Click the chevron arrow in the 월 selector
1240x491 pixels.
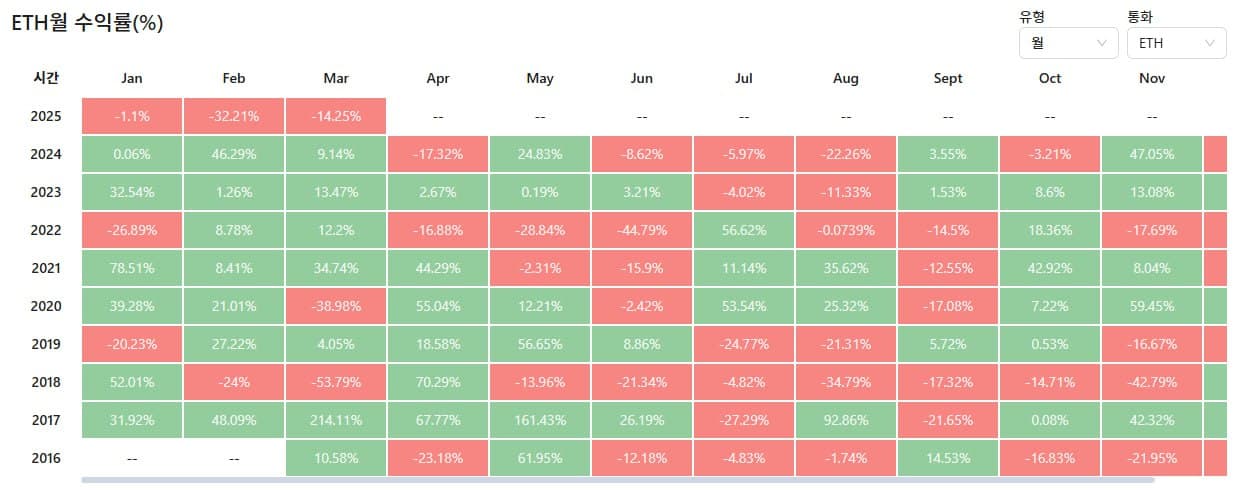tap(1102, 43)
